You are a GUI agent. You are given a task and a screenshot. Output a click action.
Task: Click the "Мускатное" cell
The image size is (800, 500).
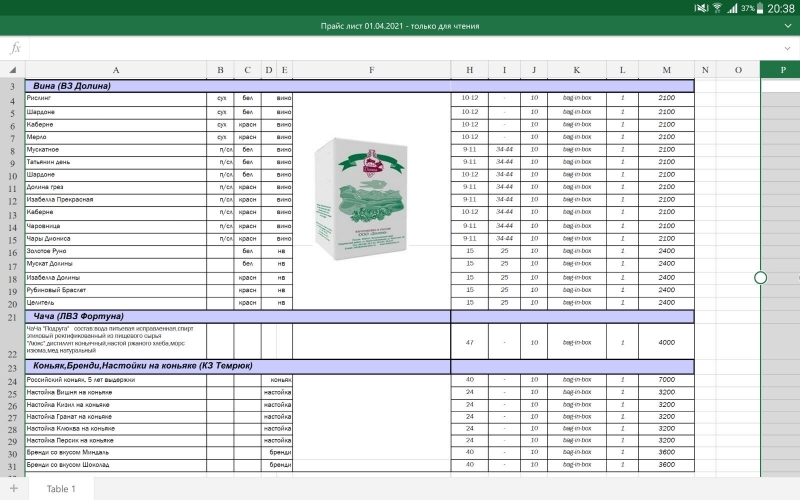pos(116,150)
